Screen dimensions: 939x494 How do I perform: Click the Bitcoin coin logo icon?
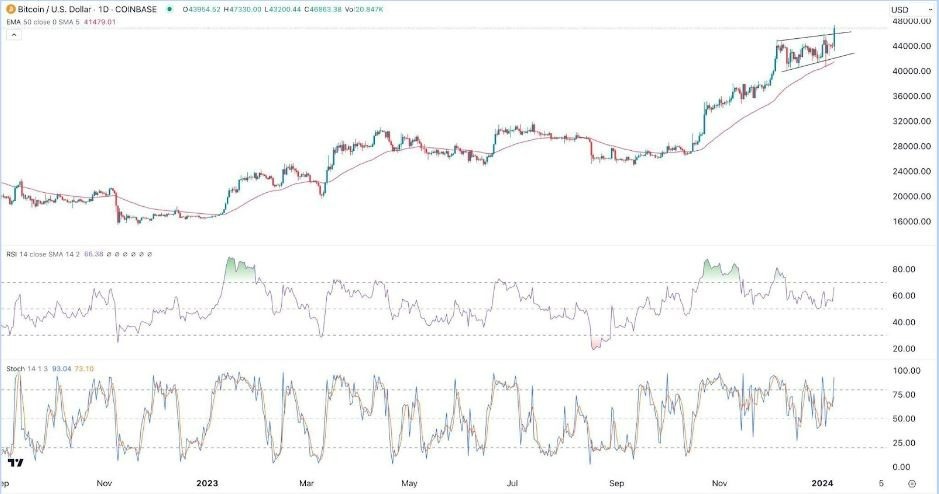click(10, 10)
